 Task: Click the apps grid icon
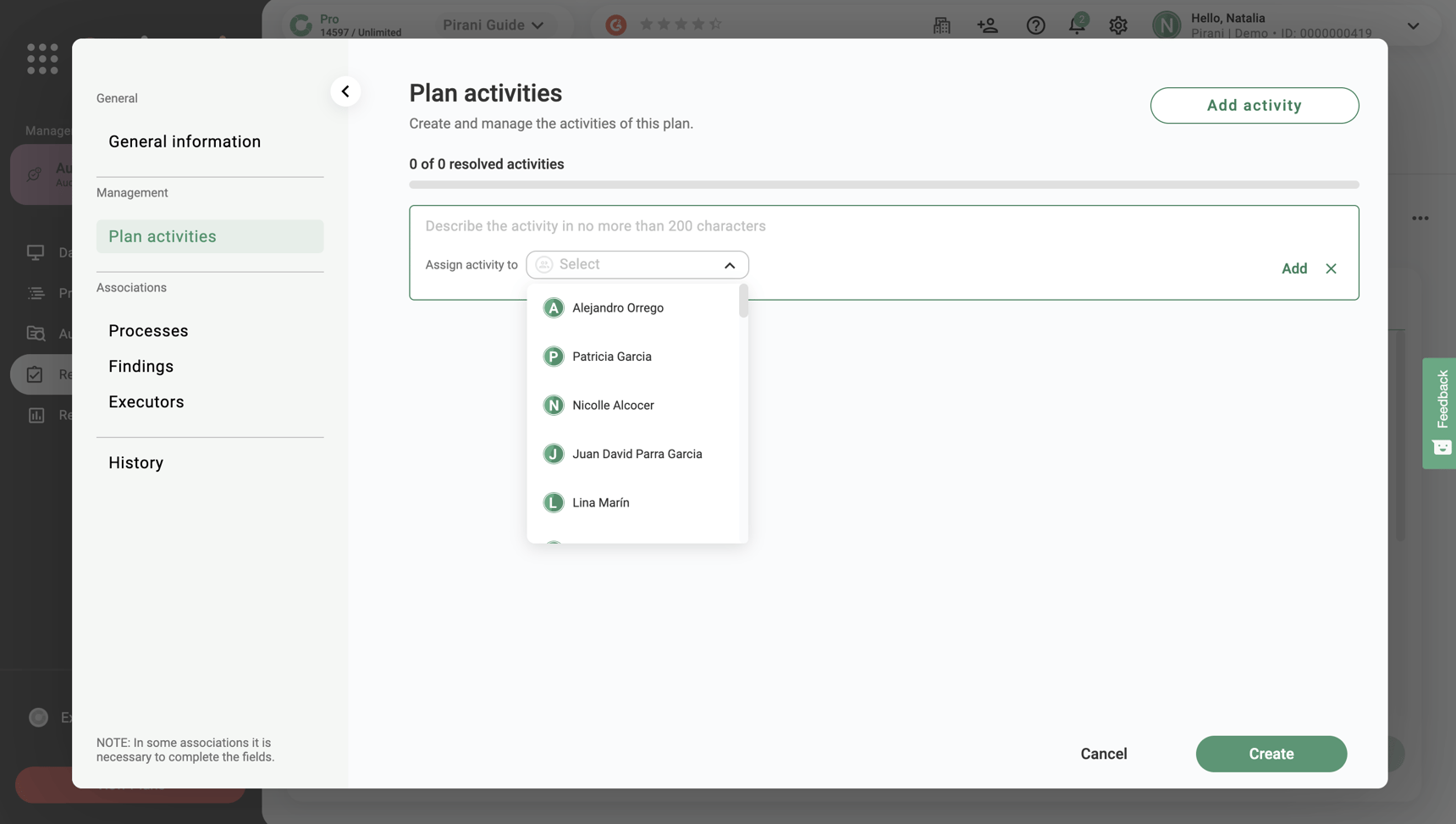[x=41, y=58]
